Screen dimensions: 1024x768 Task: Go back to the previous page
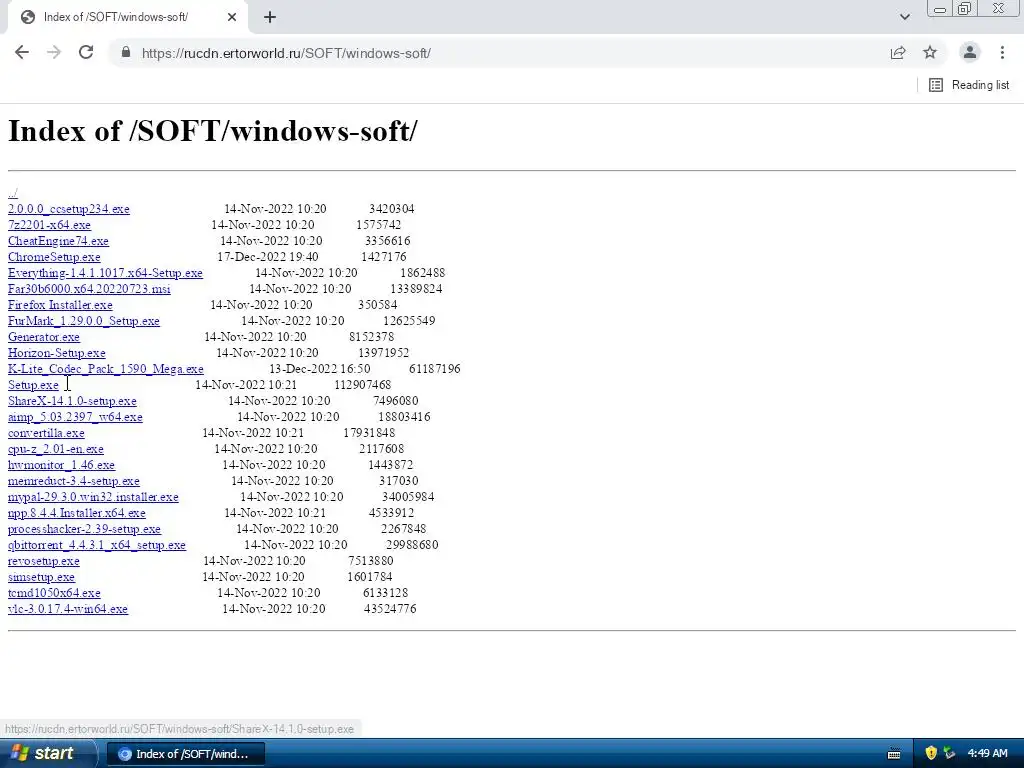point(22,53)
